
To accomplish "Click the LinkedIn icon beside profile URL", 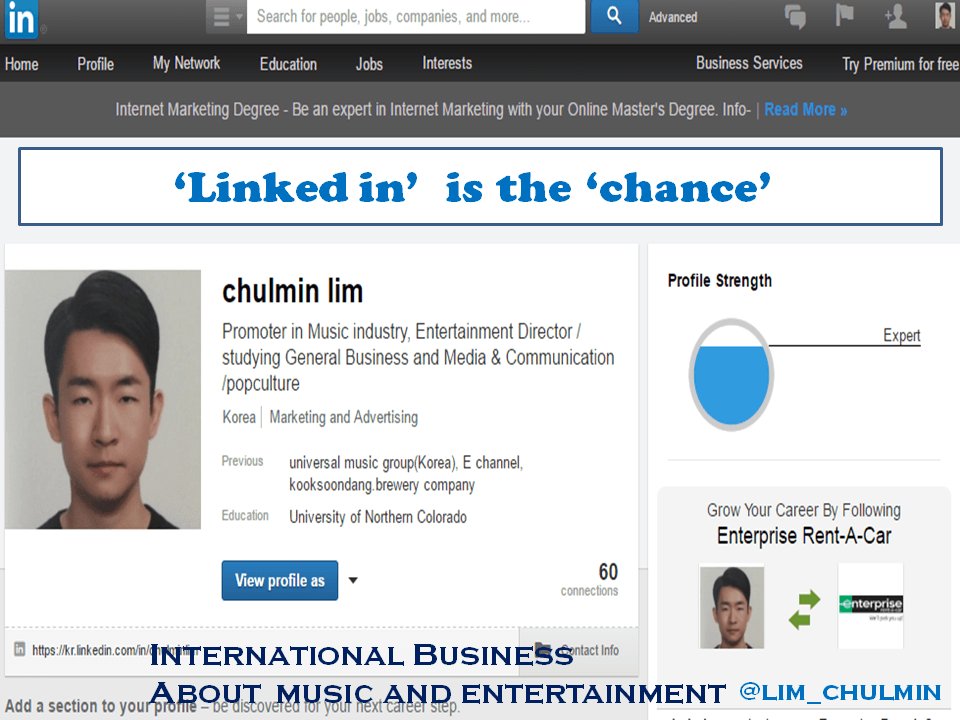I will tap(20, 649).
